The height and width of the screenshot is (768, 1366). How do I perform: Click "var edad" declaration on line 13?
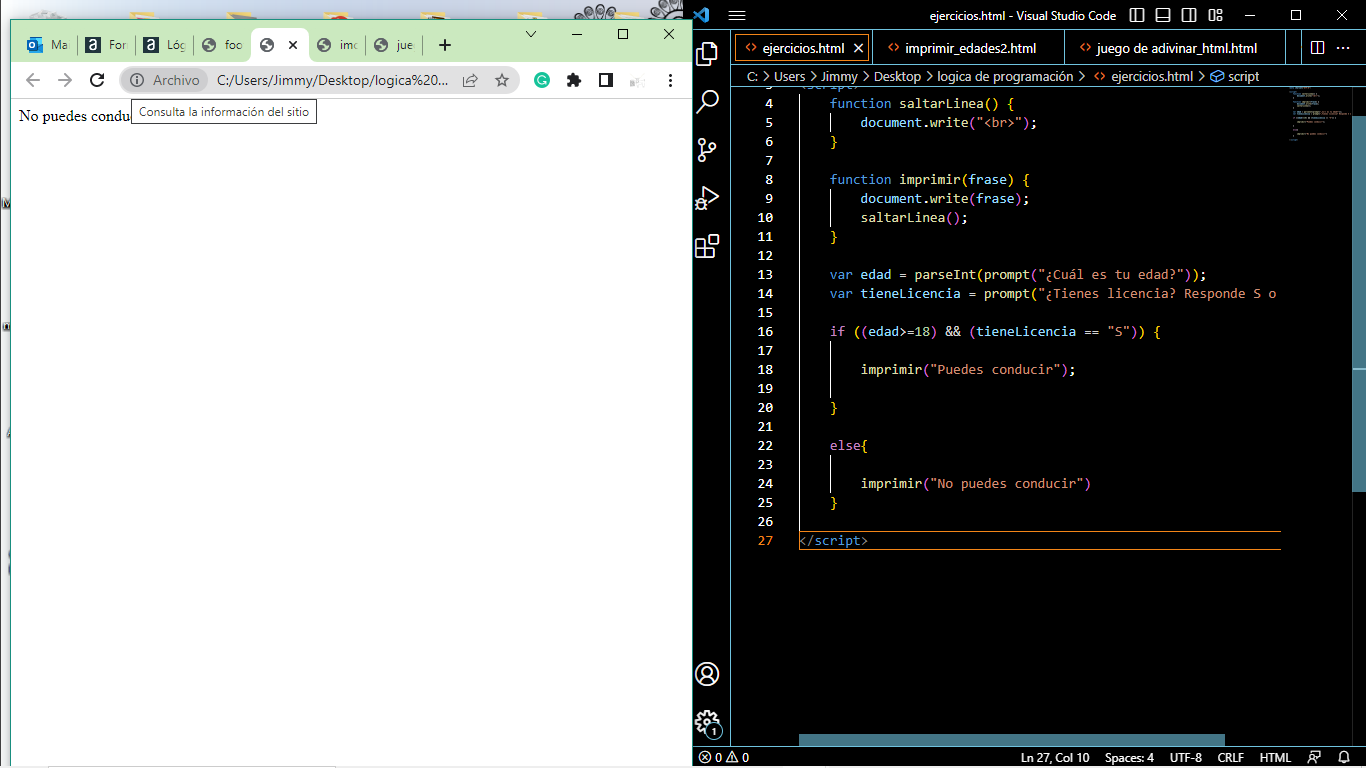[x=860, y=274]
